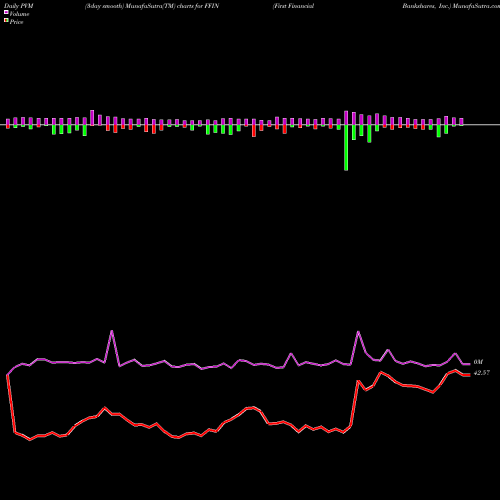
Task: Click the 'charts for FFIN' heading text
Action: pos(198,6)
